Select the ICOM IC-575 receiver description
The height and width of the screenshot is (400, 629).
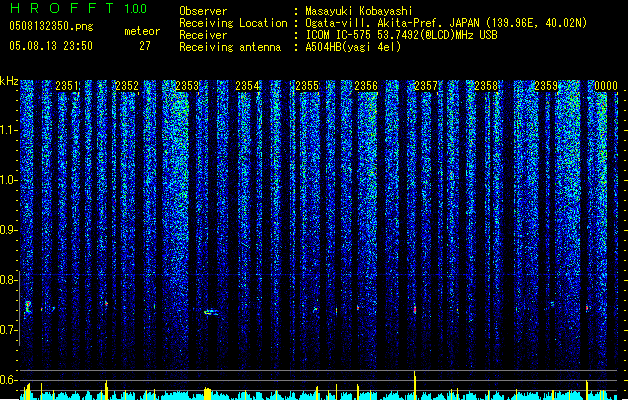point(401,35)
